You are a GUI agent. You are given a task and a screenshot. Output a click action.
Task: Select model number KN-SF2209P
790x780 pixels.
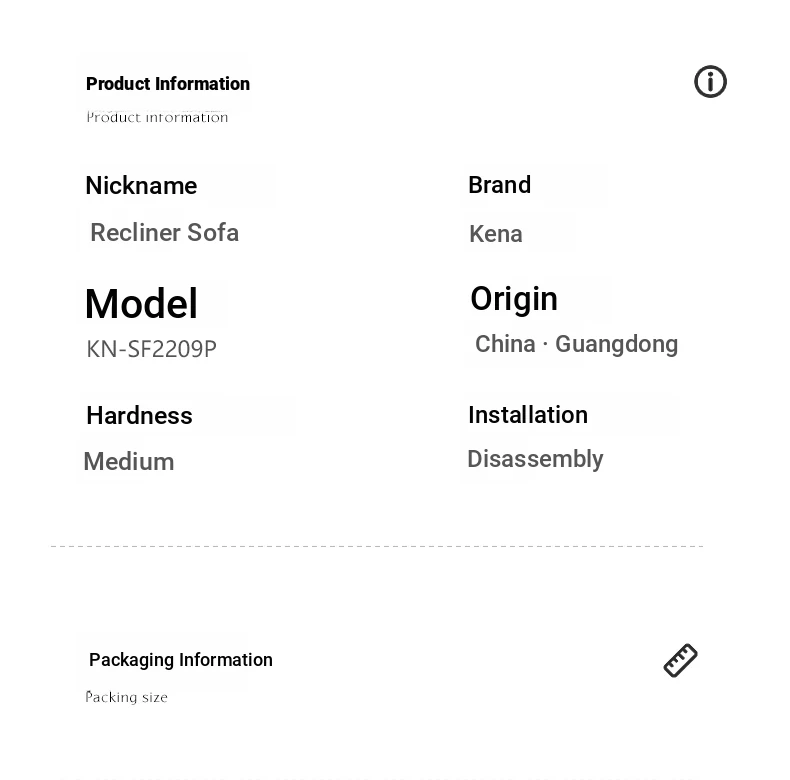[151, 349]
